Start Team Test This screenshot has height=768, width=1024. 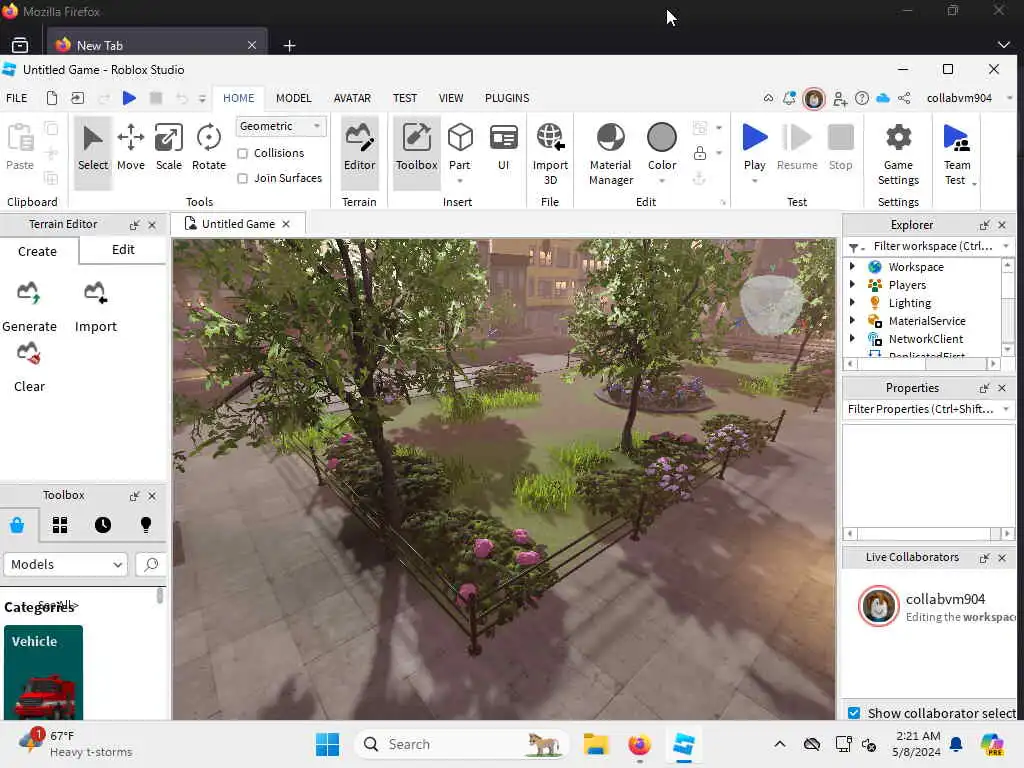point(957,154)
